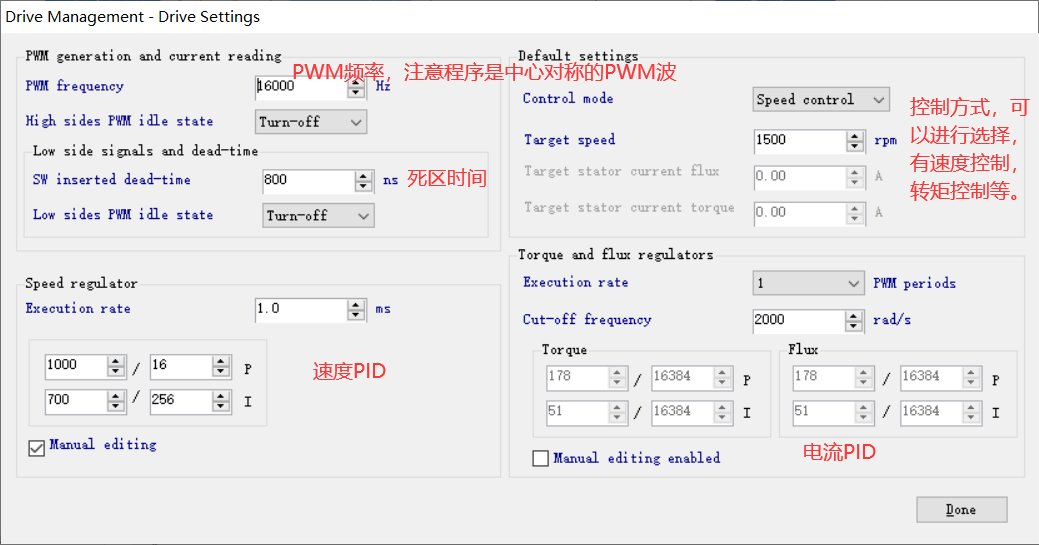Image resolution: width=1039 pixels, height=545 pixels.
Task: Click PWM frequency label
Action: point(74,86)
